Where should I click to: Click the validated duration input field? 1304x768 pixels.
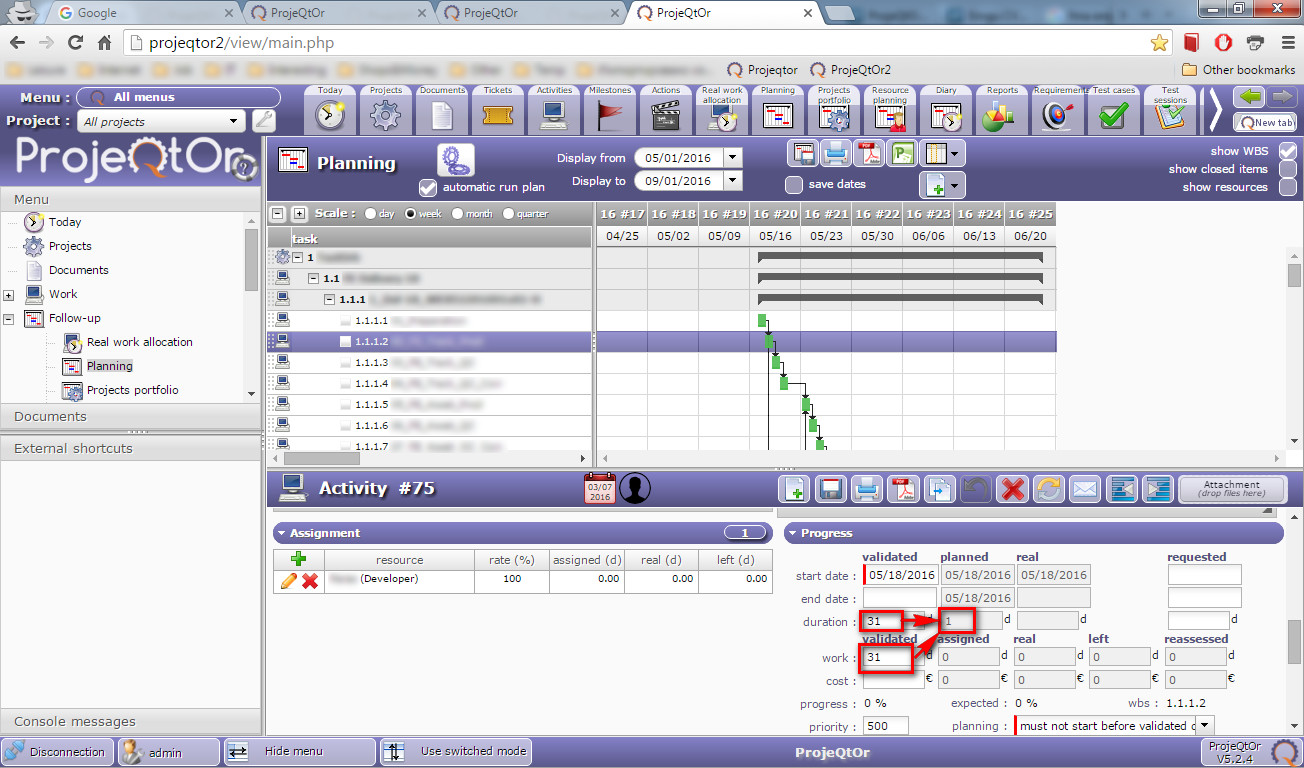[885, 621]
